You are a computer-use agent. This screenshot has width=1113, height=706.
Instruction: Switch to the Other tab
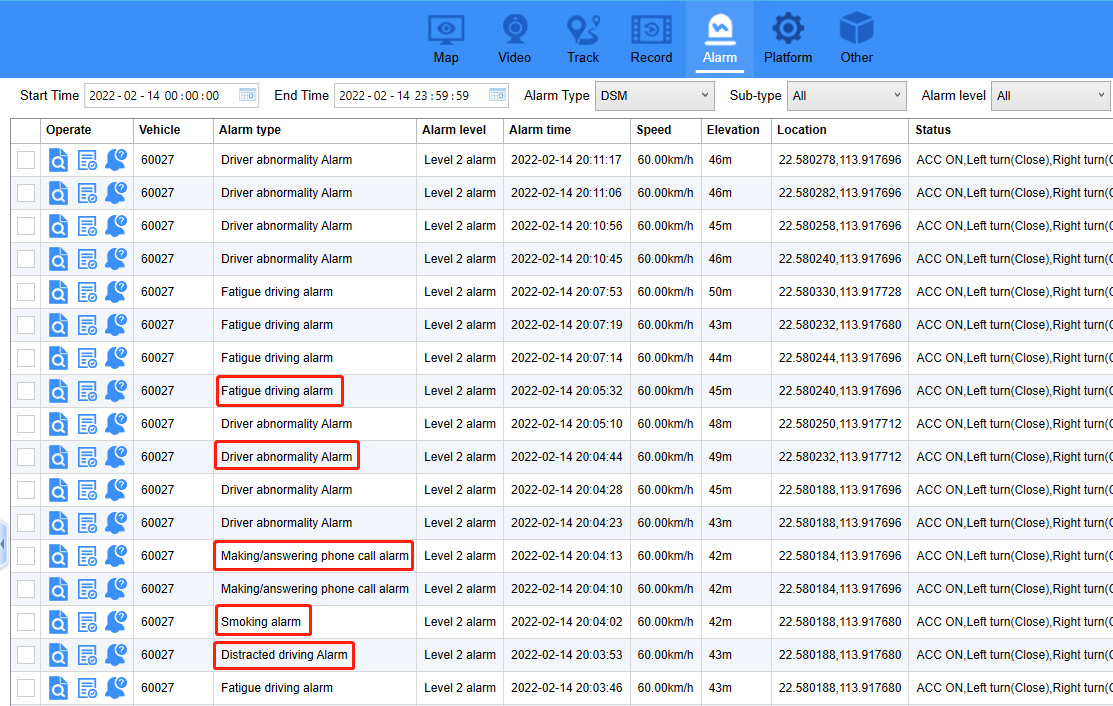pos(857,40)
